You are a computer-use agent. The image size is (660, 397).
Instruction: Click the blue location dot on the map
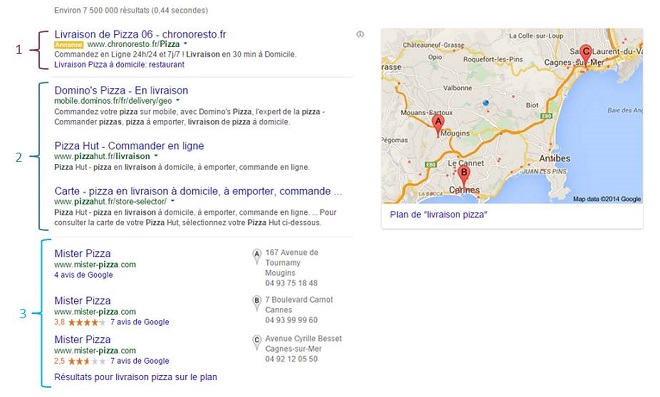click(486, 103)
